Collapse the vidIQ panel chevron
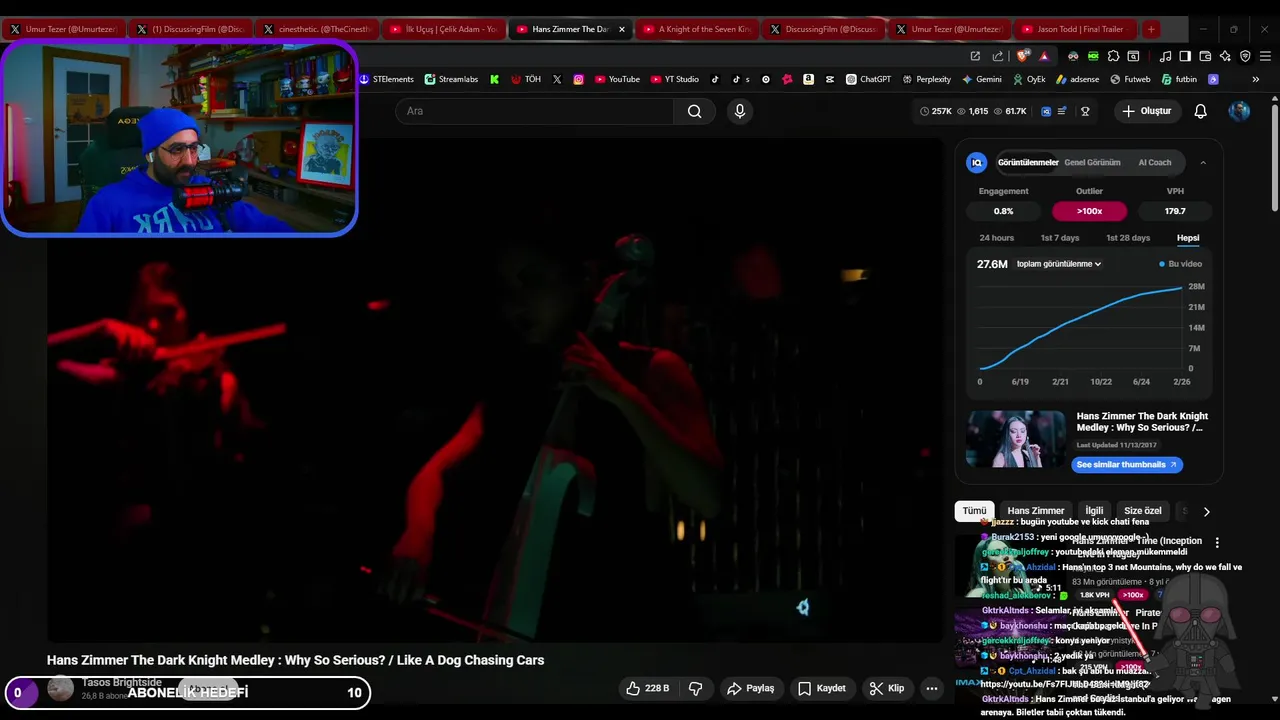The image size is (1280, 720). tap(1202, 163)
